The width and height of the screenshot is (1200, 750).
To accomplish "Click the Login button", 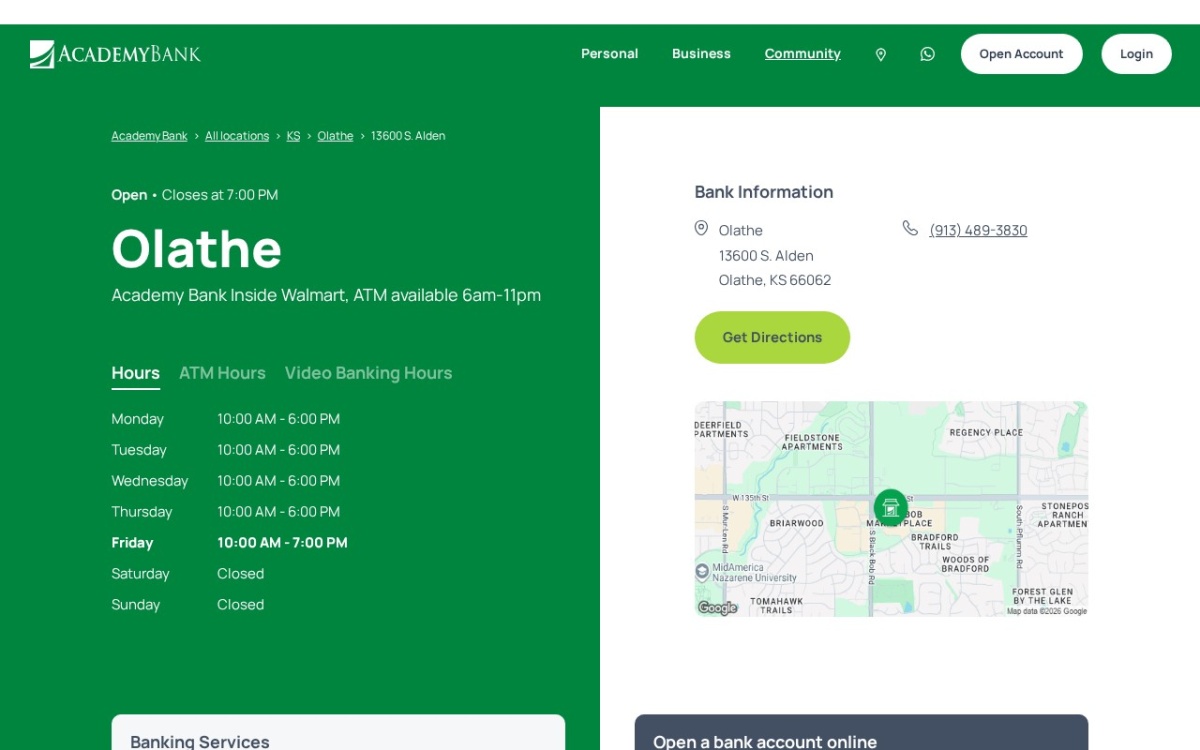I will [1136, 54].
